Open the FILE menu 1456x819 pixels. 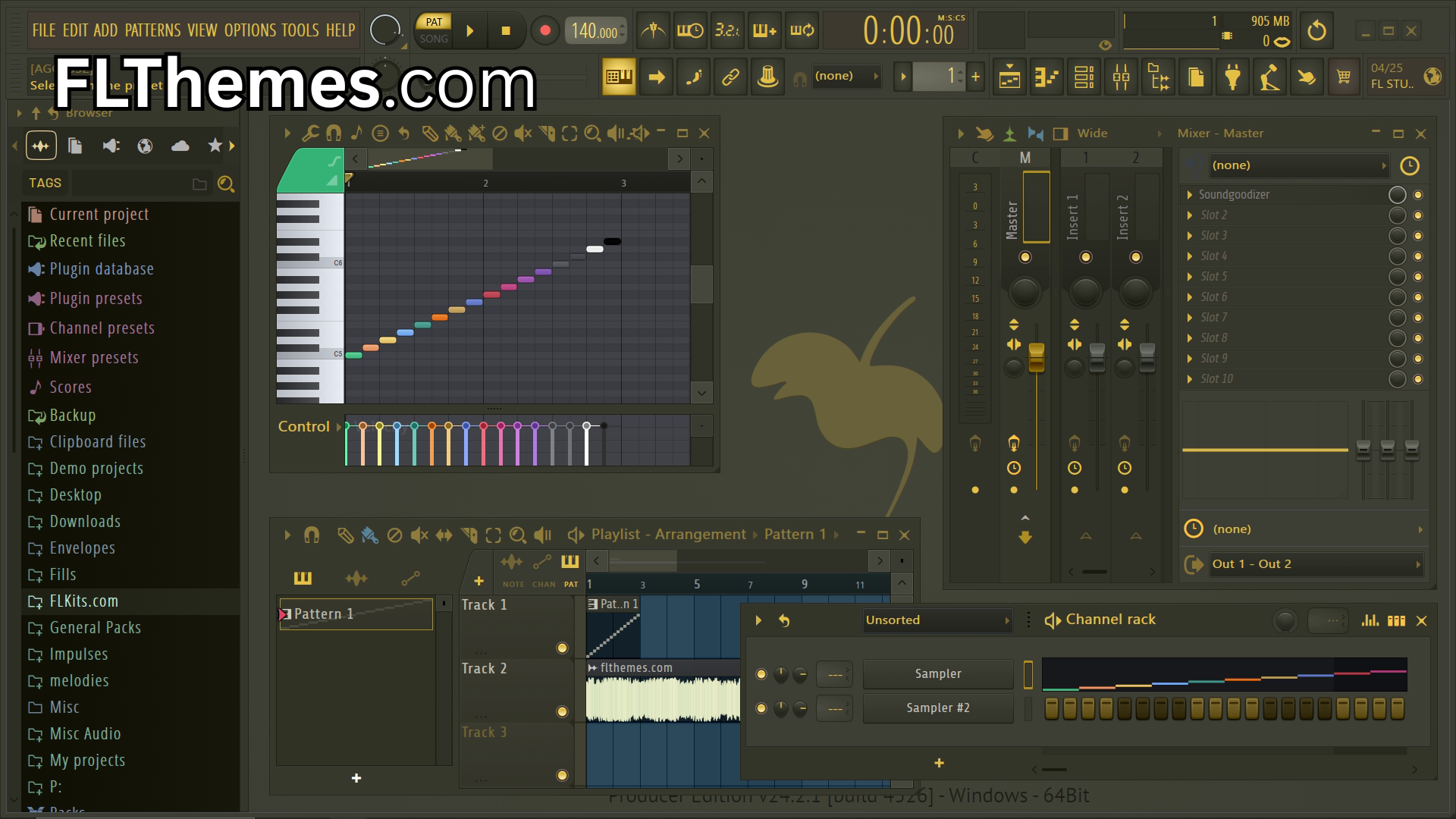(x=44, y=30)
